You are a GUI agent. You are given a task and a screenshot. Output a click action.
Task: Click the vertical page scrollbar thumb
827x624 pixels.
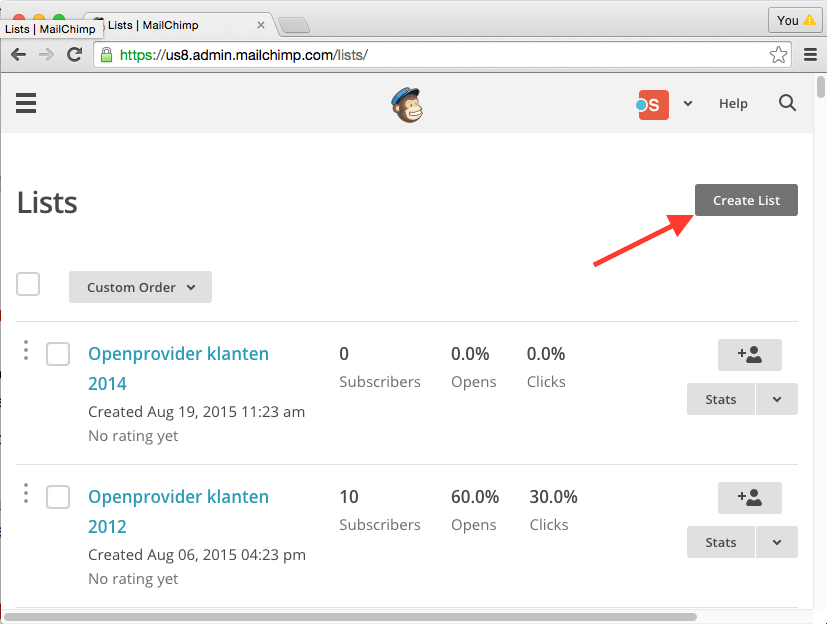pos(821,88)
